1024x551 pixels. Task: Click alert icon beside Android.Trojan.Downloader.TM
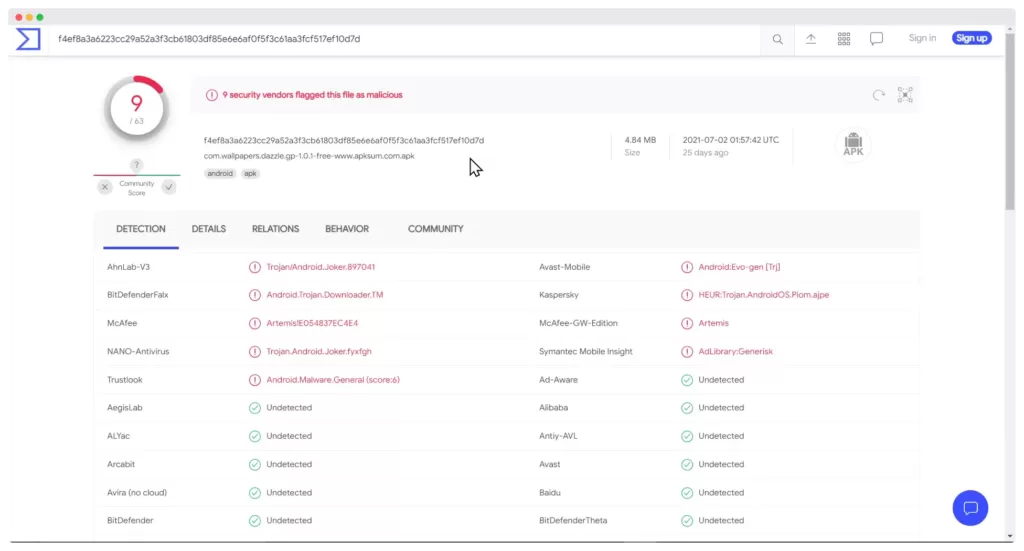point(255,295)
